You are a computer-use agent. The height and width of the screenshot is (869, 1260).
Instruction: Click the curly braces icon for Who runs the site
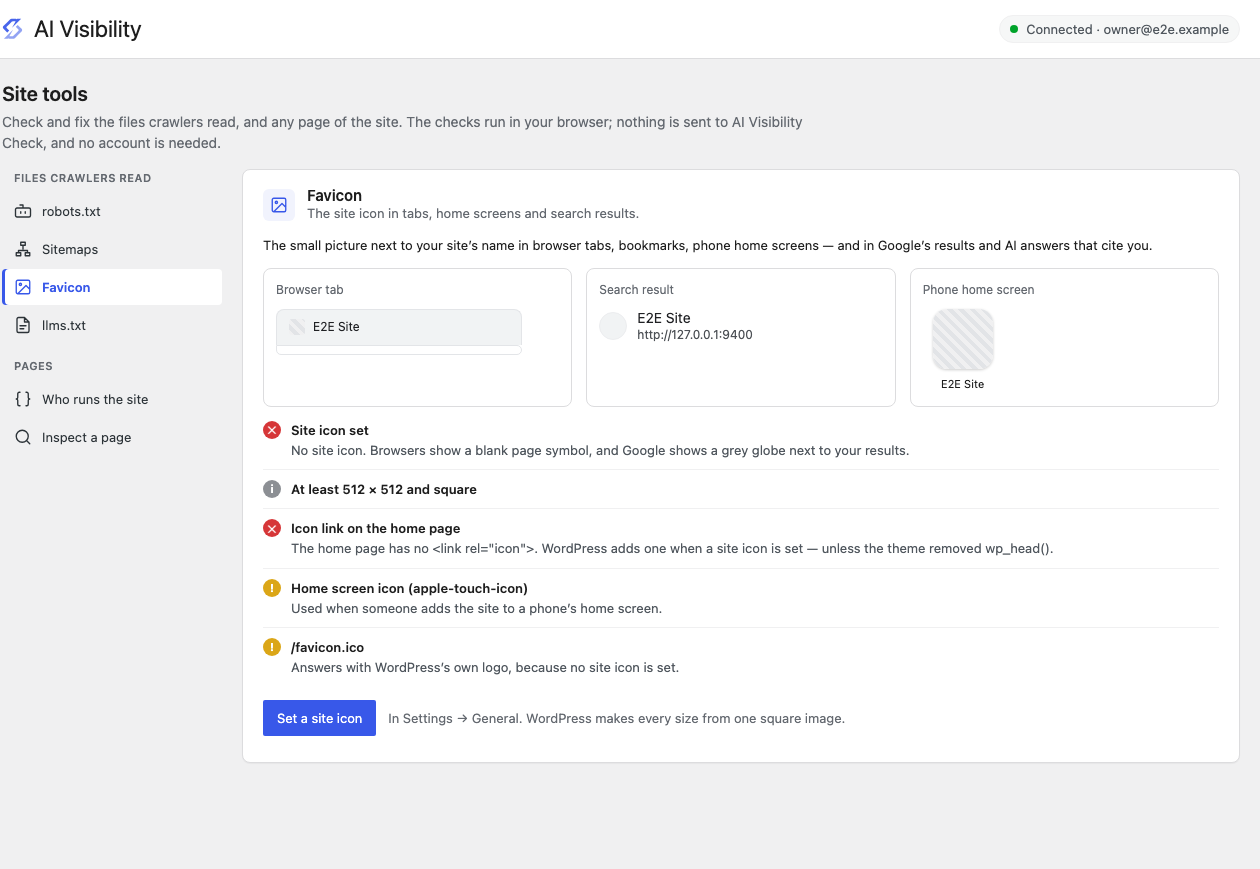pos(23,400)
